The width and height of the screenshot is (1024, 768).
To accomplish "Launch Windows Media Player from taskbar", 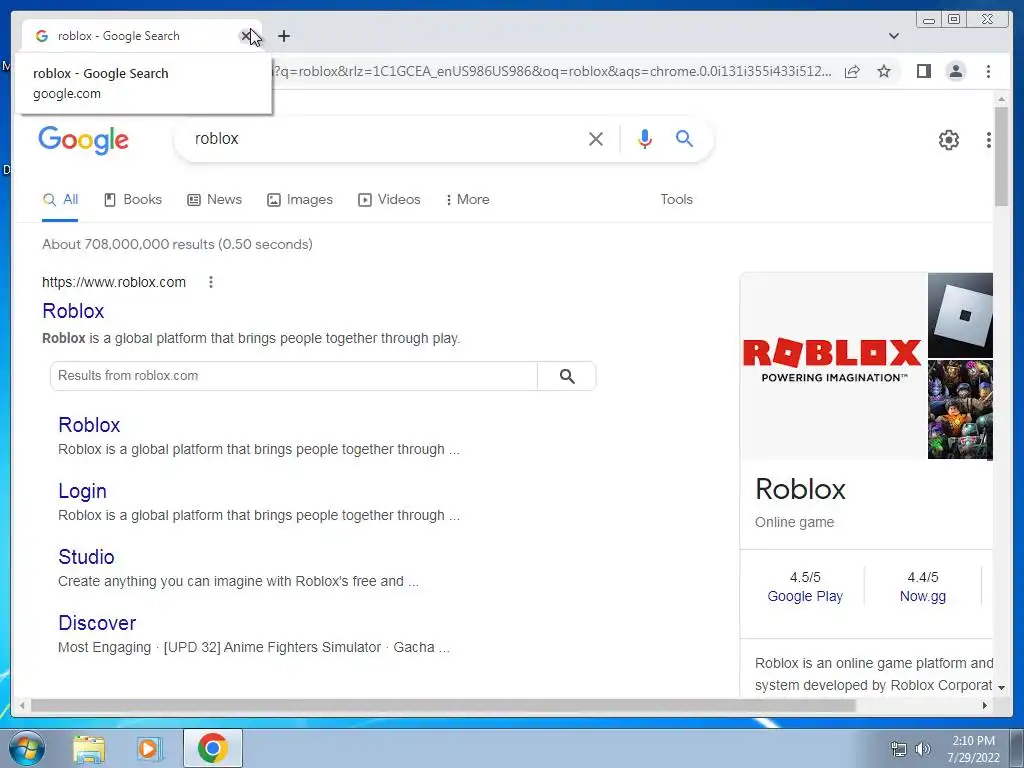I will pos(149,748).
